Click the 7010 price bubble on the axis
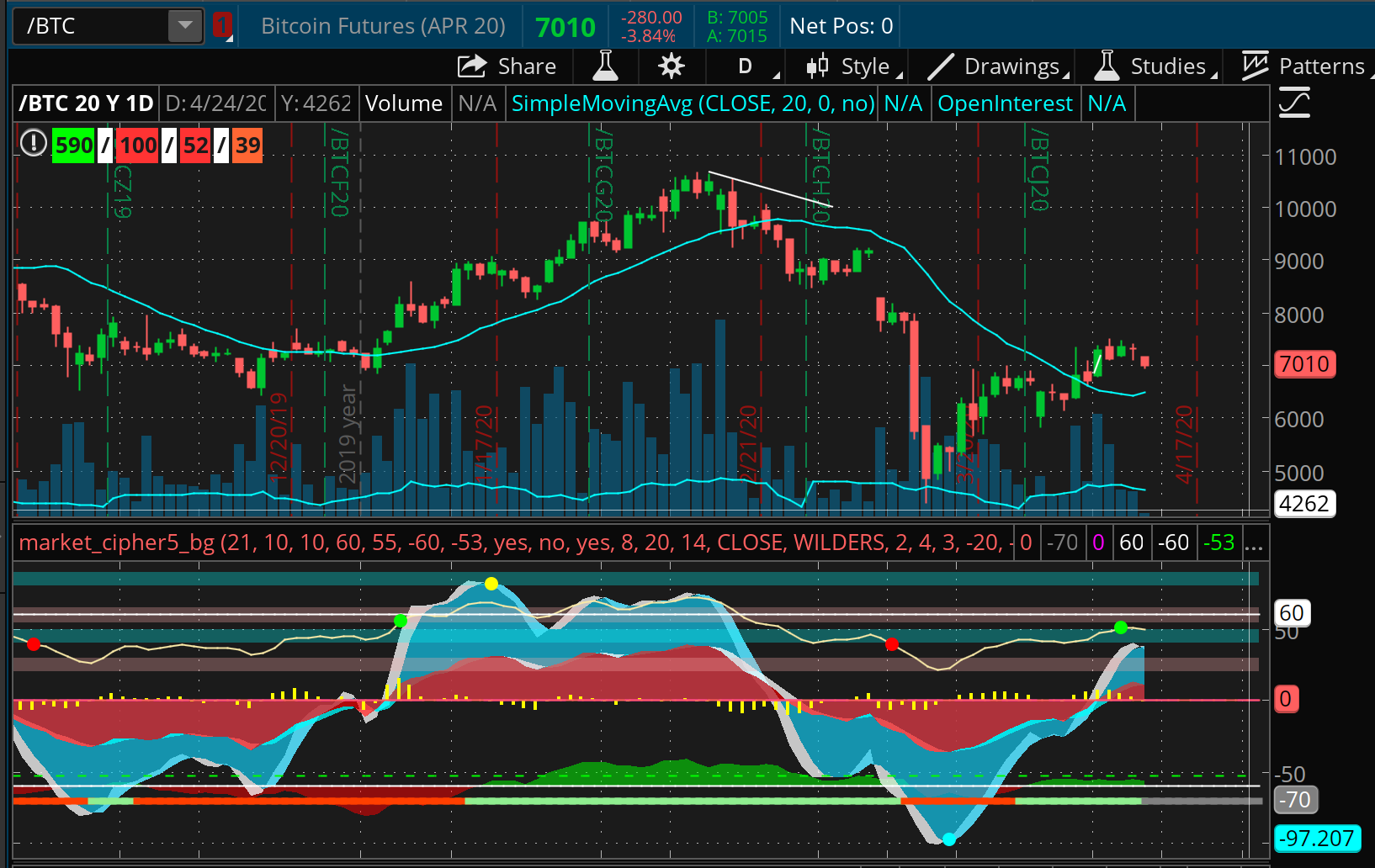 point(1304,364)
